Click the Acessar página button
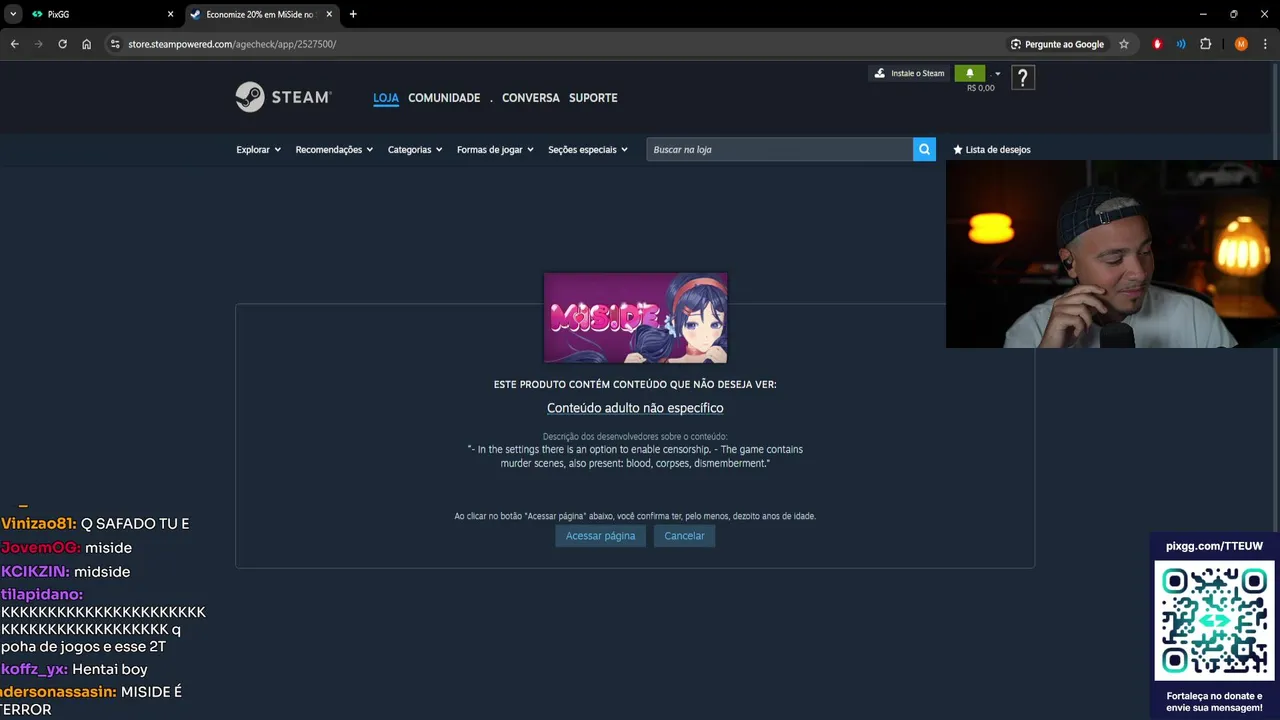The image size is (1280, 720). tap(600, 536)
